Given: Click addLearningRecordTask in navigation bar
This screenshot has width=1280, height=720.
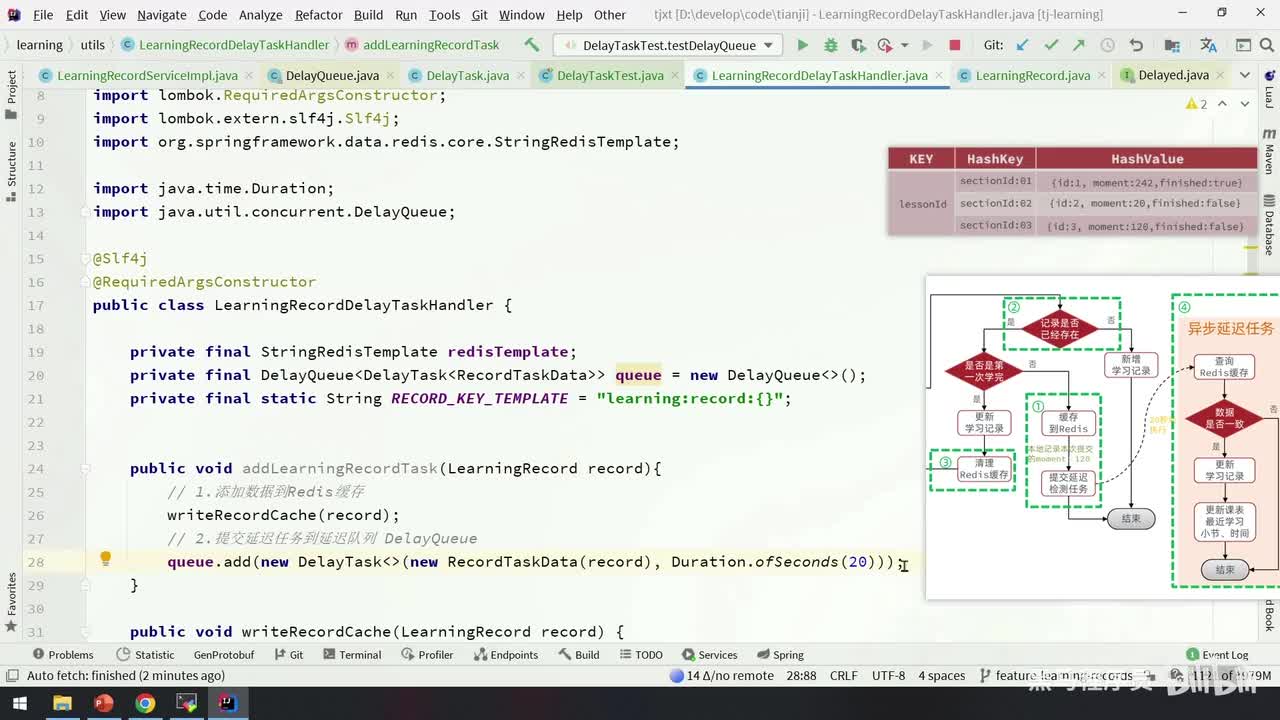Looking at the screenshot, I should point(430,45).
